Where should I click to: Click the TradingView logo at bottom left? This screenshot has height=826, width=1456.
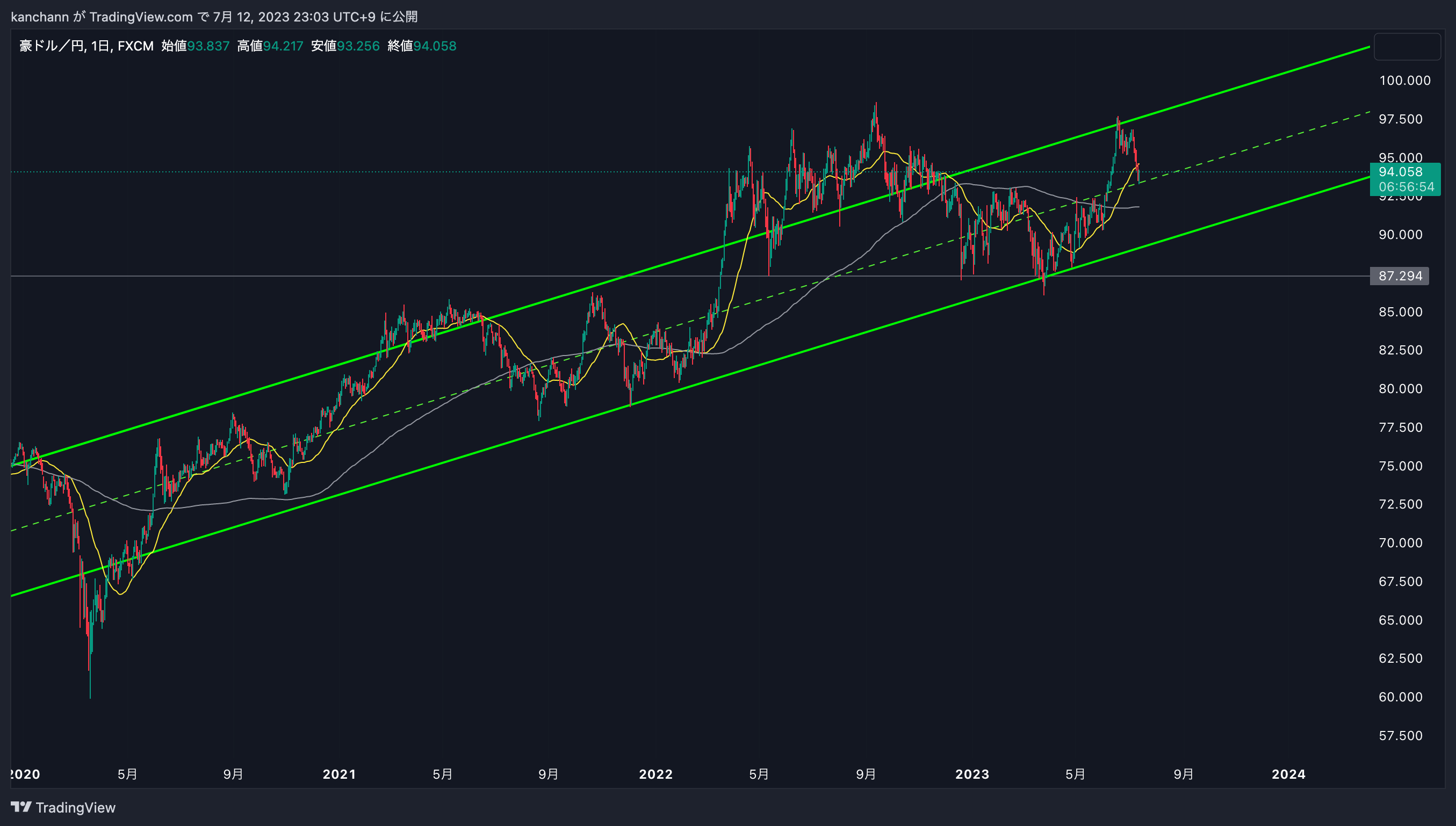[63, 807]
